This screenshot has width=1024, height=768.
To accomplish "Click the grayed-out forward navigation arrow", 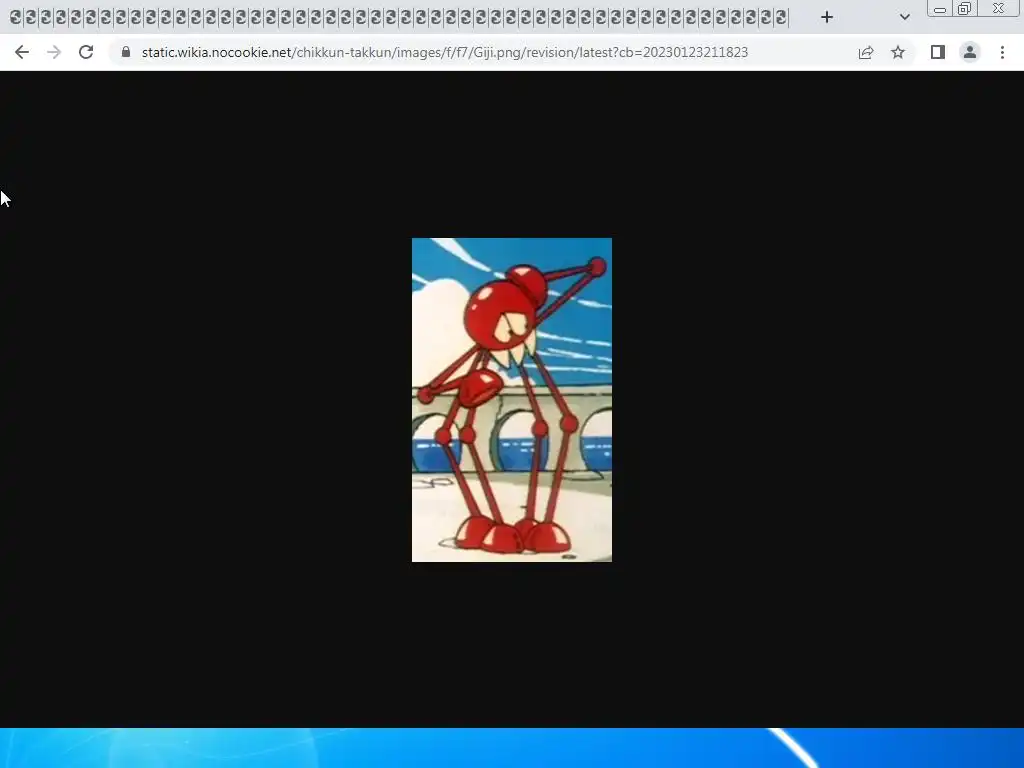I will point(54,52).
